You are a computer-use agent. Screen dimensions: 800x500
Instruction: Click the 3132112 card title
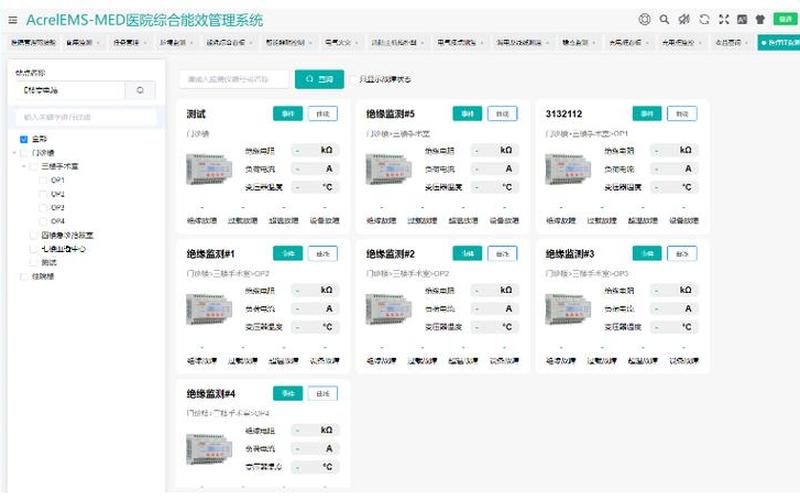pos(564,114)
